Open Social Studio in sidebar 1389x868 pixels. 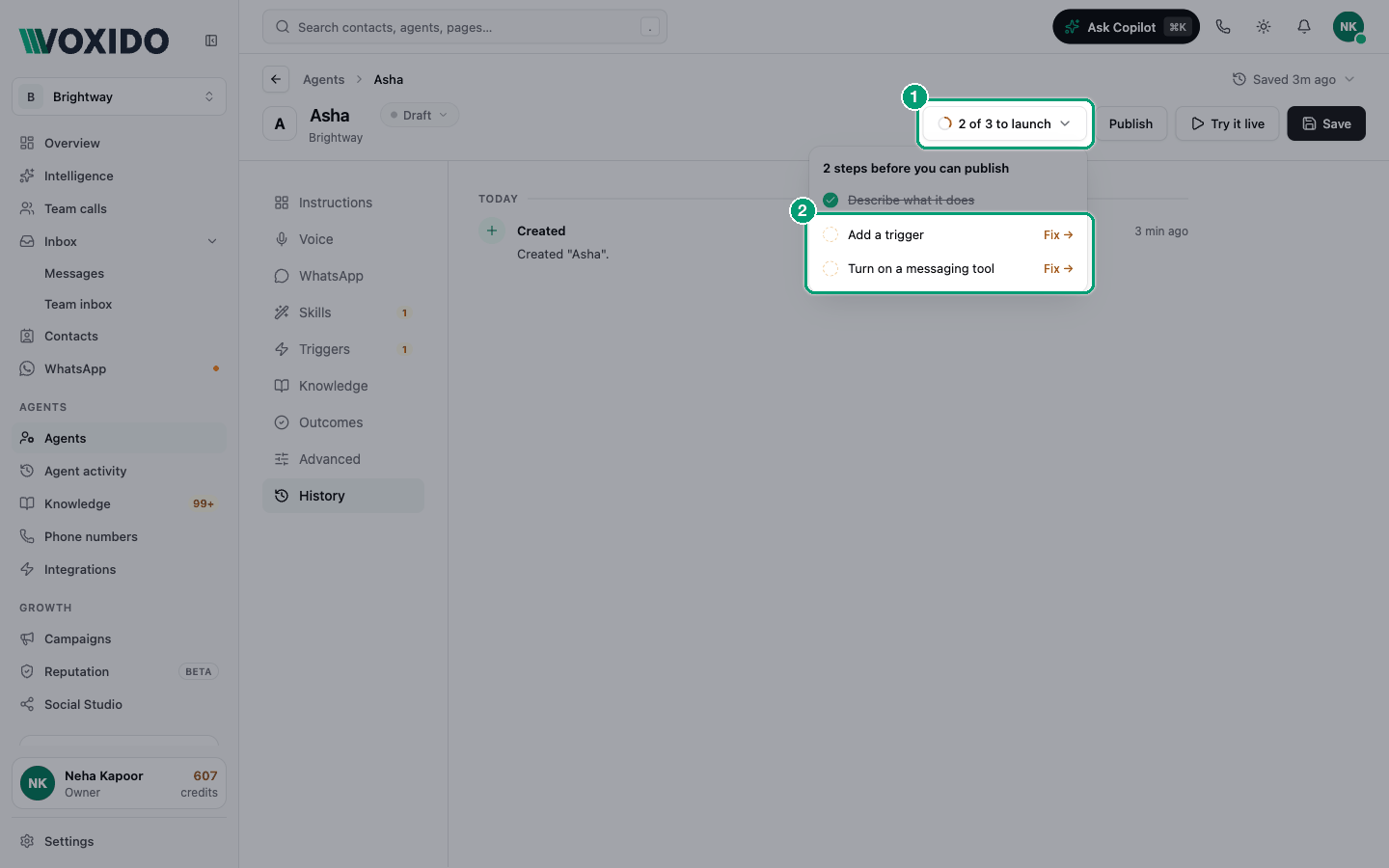pyautogui.click(x=119, y=704)
